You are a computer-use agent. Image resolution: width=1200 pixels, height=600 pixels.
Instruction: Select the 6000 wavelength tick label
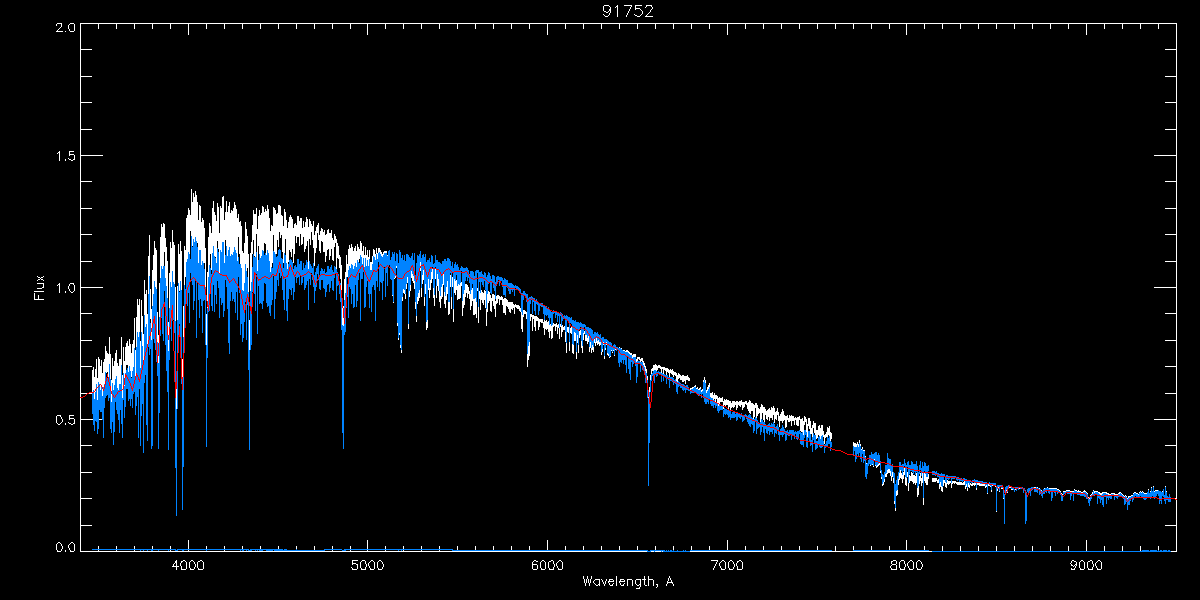[x=547, y=565]
